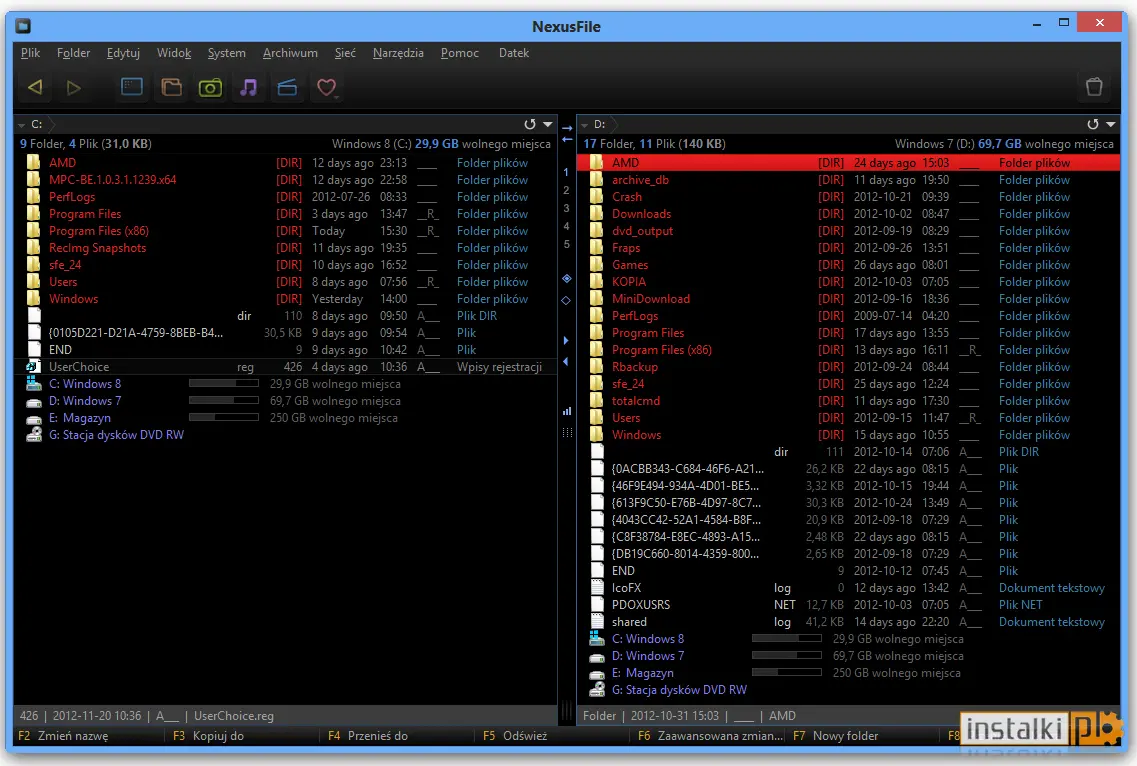Click F7 Nowy folder button
The width and height of the screenshot is (1137, 766).
[835, 736]
